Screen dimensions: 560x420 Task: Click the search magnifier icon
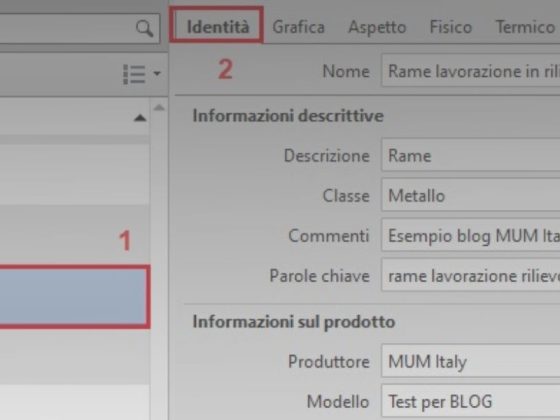point(145,28)
